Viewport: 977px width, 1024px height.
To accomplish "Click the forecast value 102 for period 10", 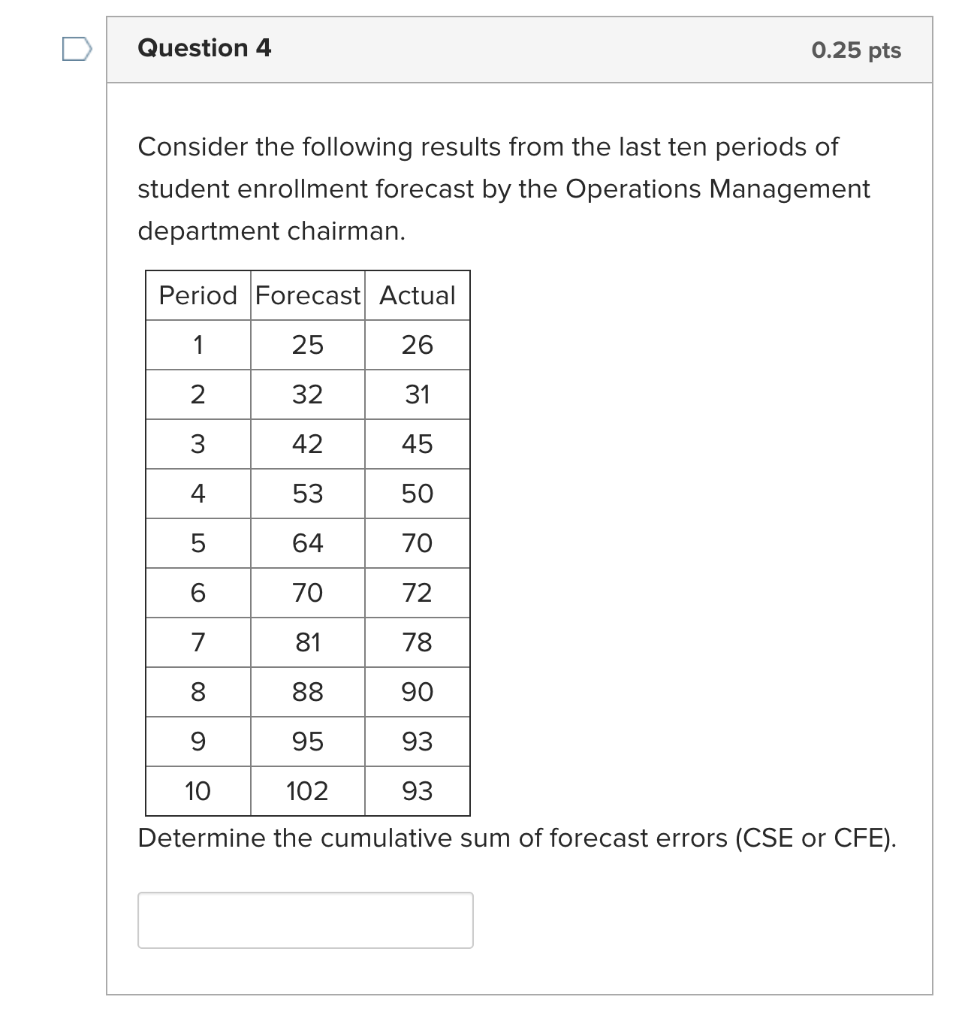I will [x=306, y=791].
